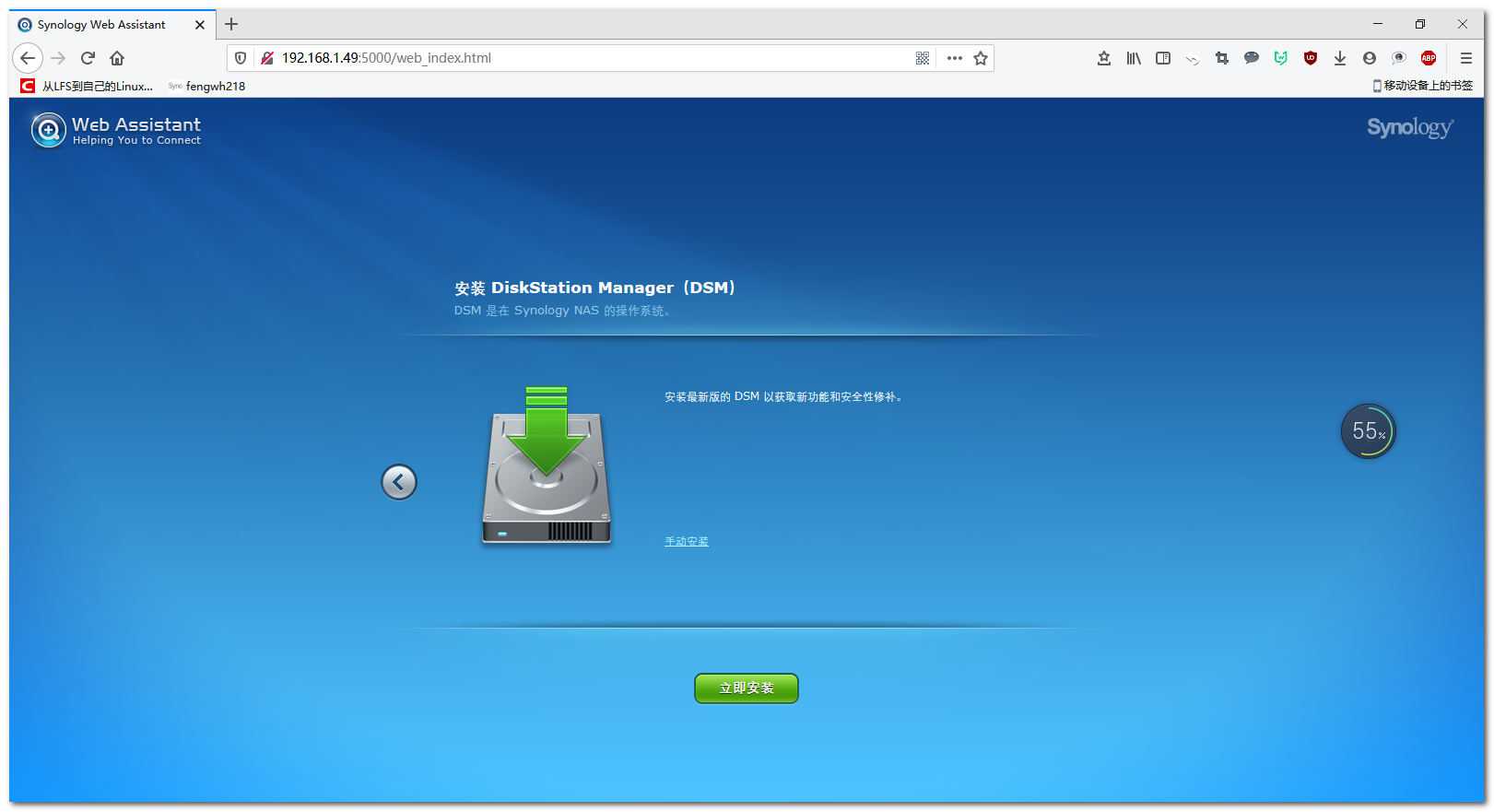
Task: Open the Firefox hamburger menu
Action: [x=1466, y=58]
